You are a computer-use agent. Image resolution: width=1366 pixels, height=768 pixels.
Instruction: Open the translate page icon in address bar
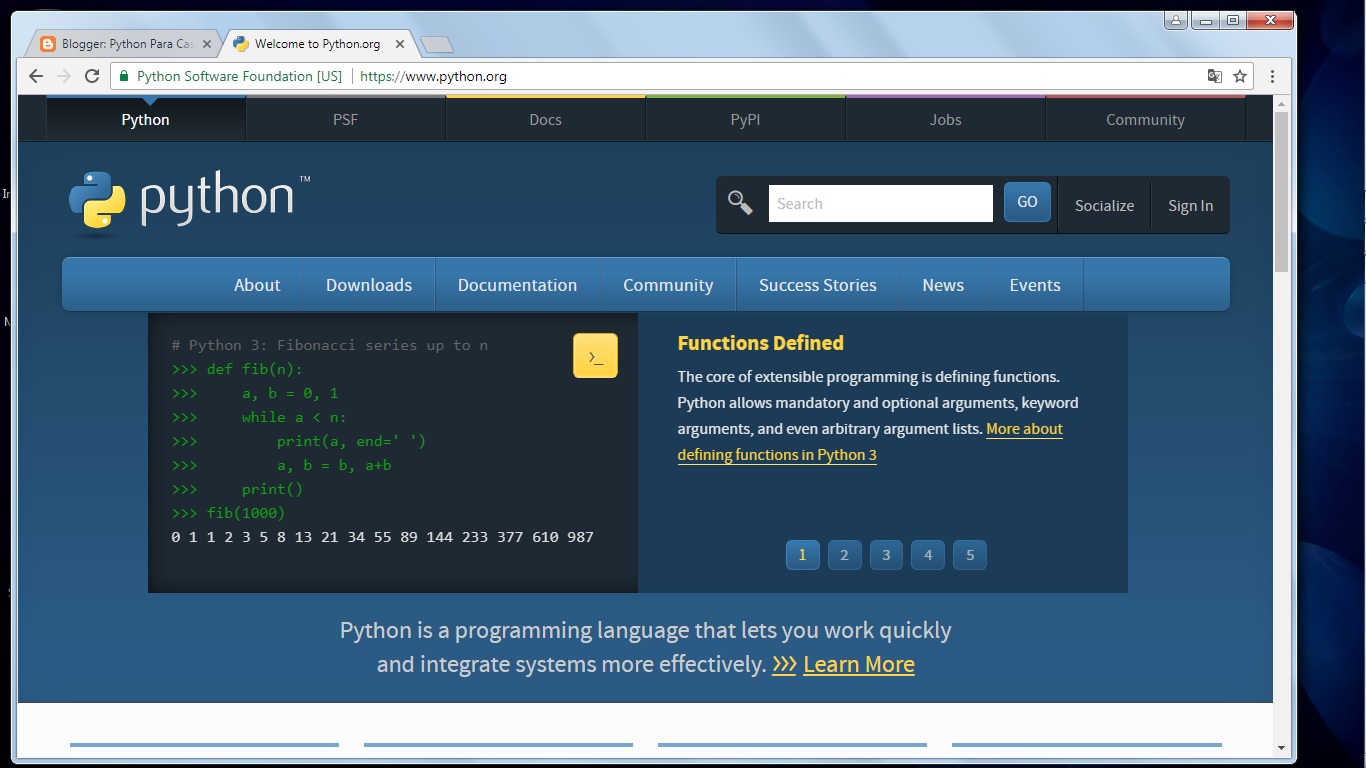[1214, 76]
